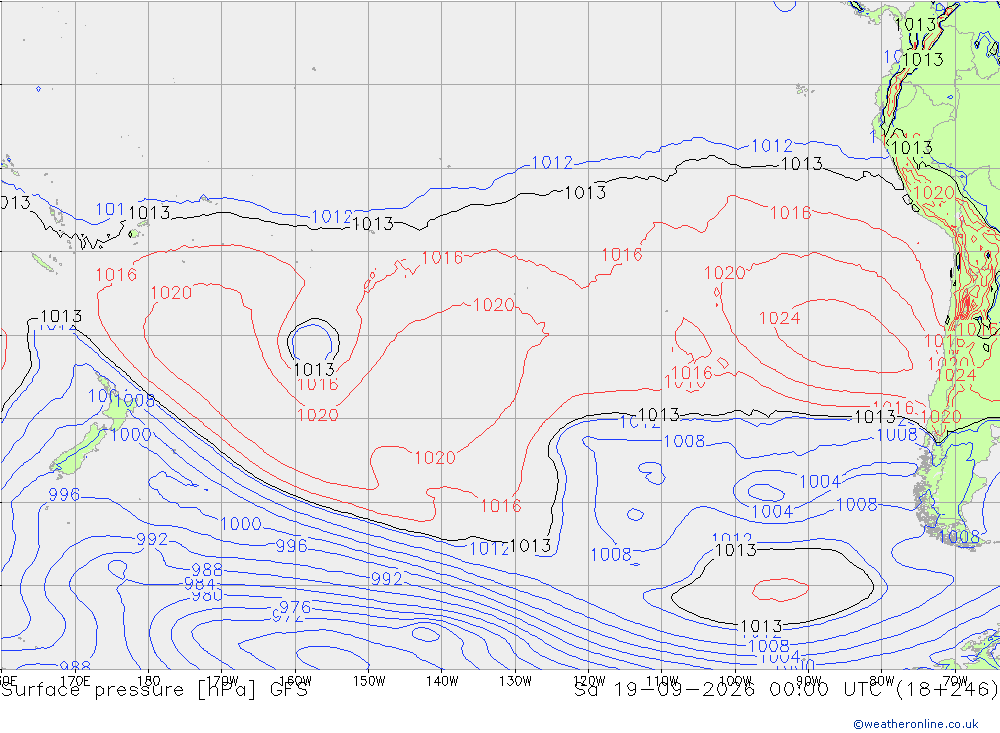1000x733 pixels.
Task: Click the 100W longitude axis label
Action: [x=735, y=681]
